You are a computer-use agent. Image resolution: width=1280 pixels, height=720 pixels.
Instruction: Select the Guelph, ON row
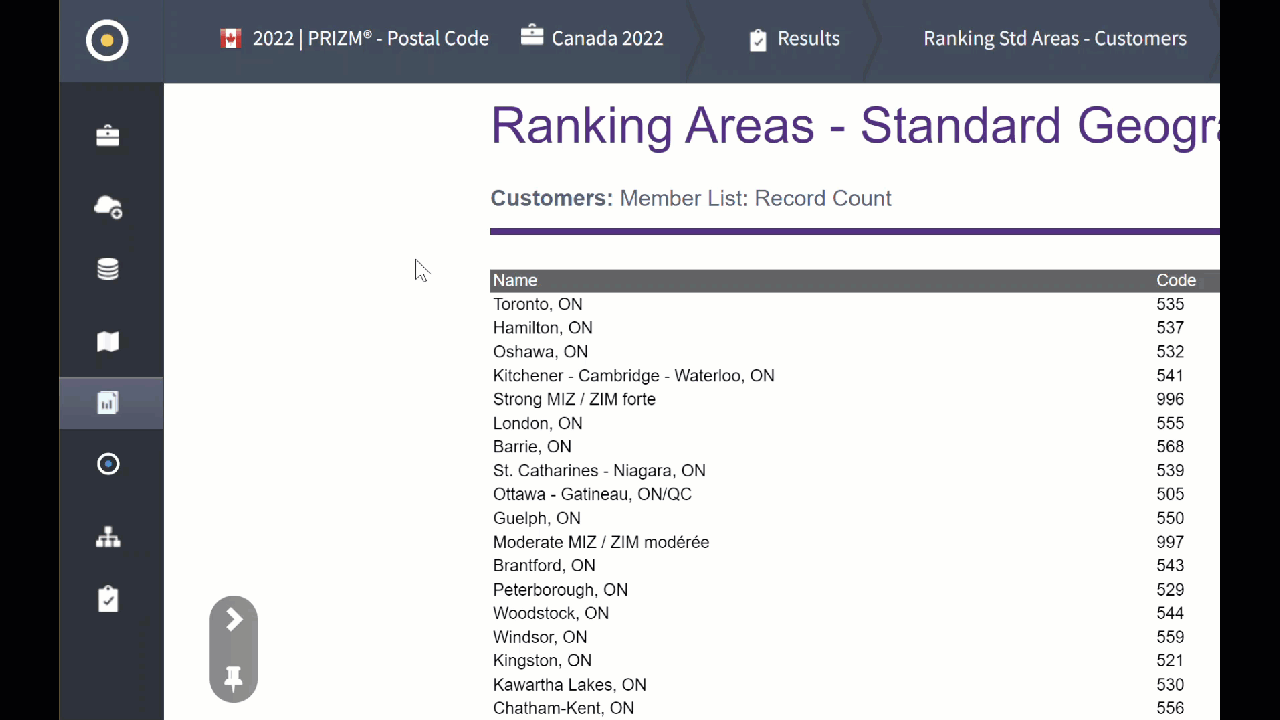click(855, 518)
